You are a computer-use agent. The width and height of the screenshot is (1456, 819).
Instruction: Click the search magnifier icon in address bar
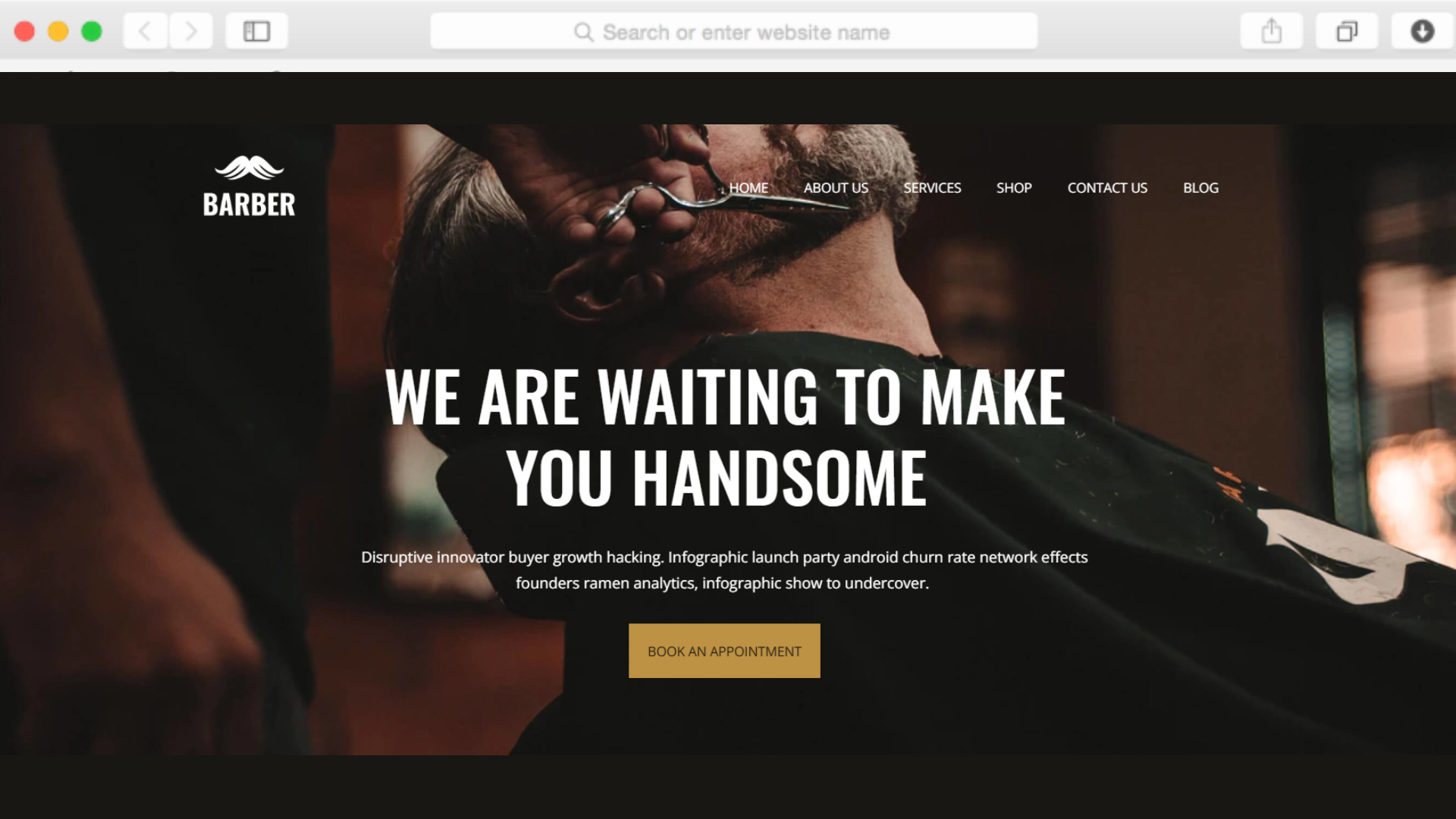point(583,32)
